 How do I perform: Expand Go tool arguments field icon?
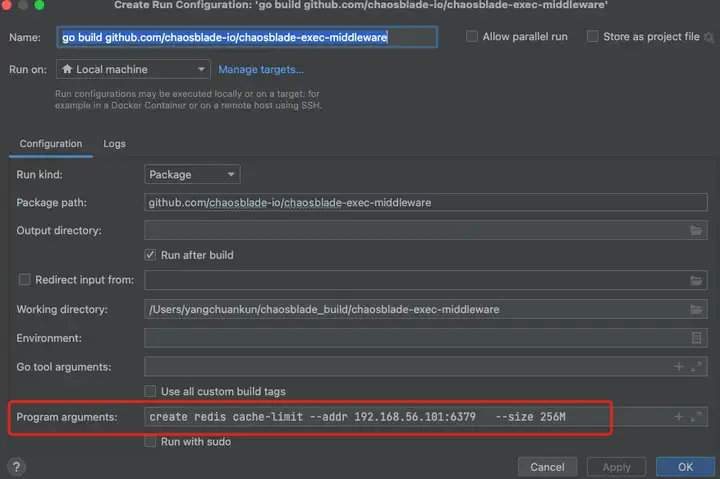696,366
